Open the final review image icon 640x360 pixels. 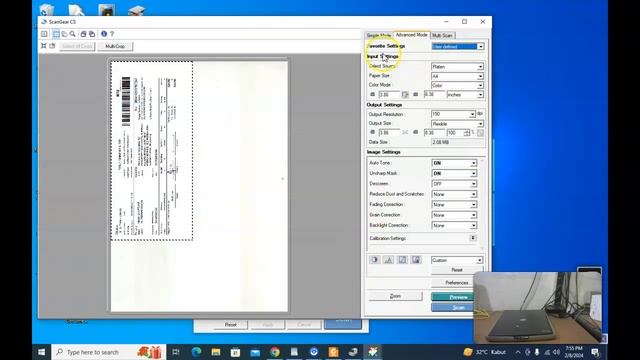click(416, 260)
